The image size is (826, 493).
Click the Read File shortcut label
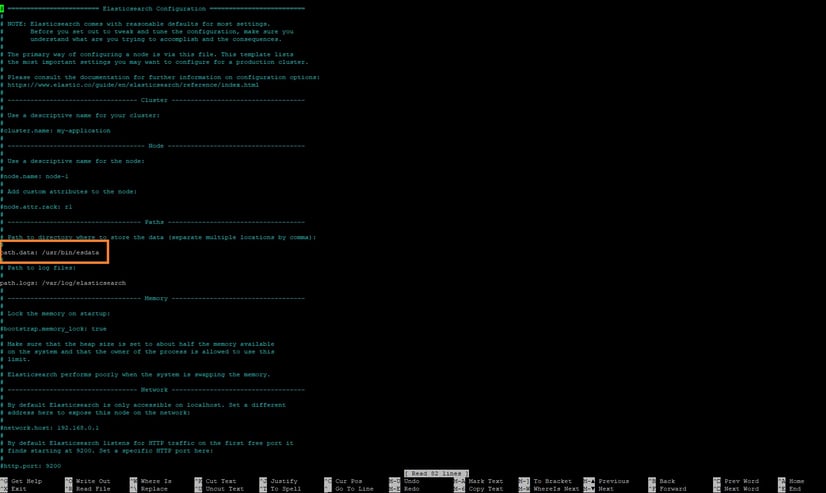(91, 489)
